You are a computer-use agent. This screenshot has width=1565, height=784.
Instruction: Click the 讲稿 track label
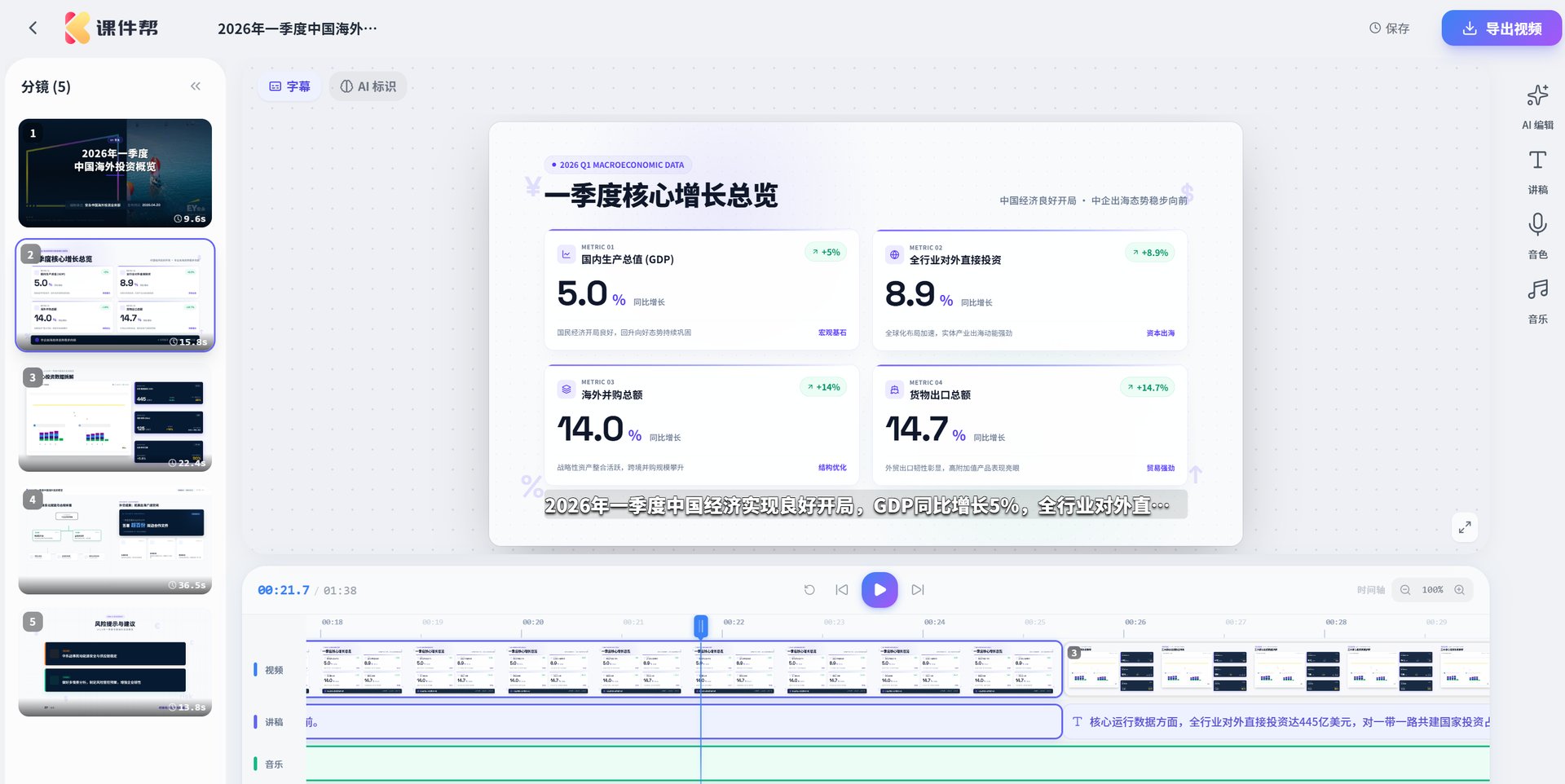274,722
